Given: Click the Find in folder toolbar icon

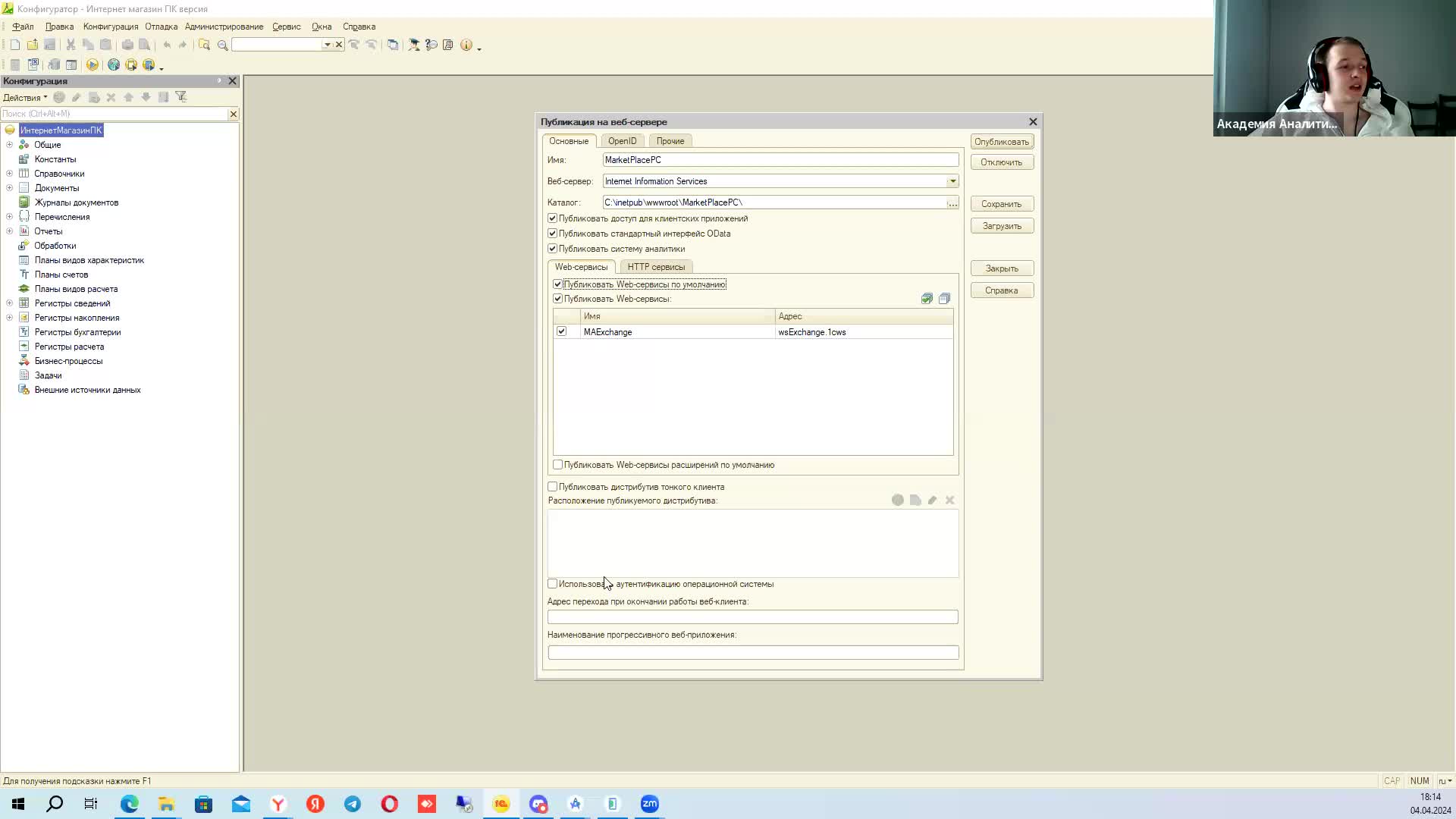Looking at the screenshot, I should (204, 45).
